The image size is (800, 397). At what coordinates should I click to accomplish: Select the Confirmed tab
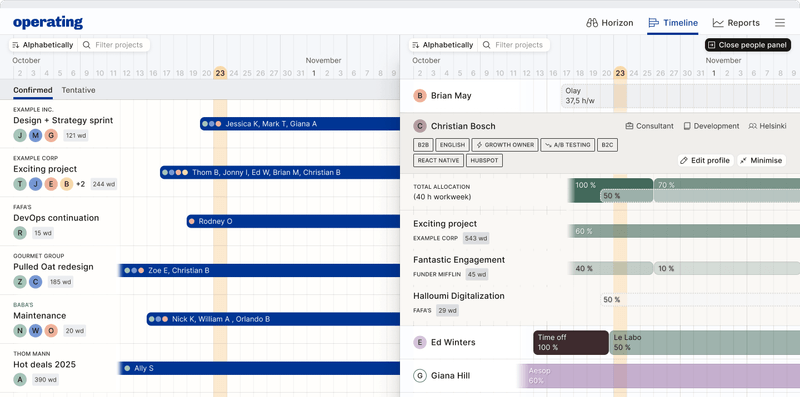(33, 90)
